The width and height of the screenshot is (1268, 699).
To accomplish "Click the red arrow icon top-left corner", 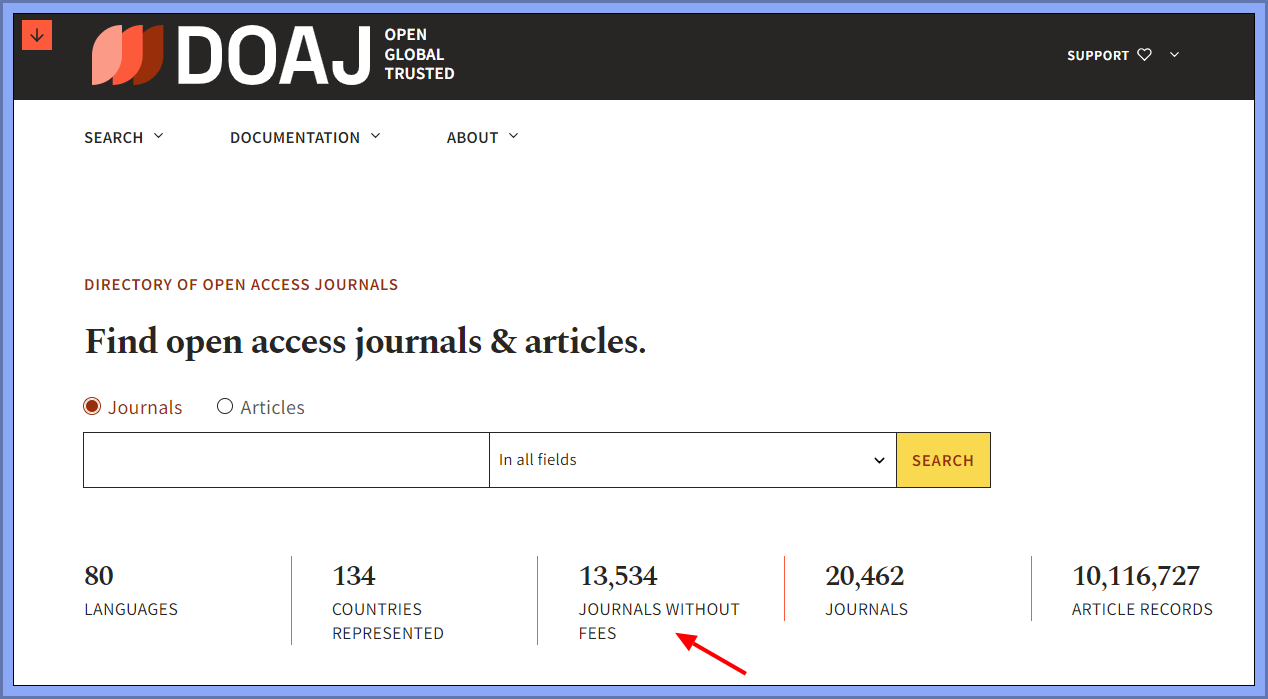I will coord(36,33).
